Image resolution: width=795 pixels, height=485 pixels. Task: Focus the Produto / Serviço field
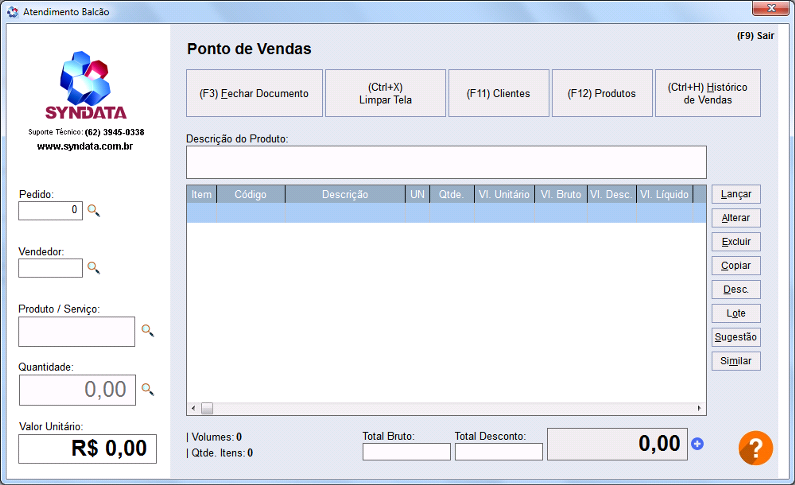coord(77,331)
